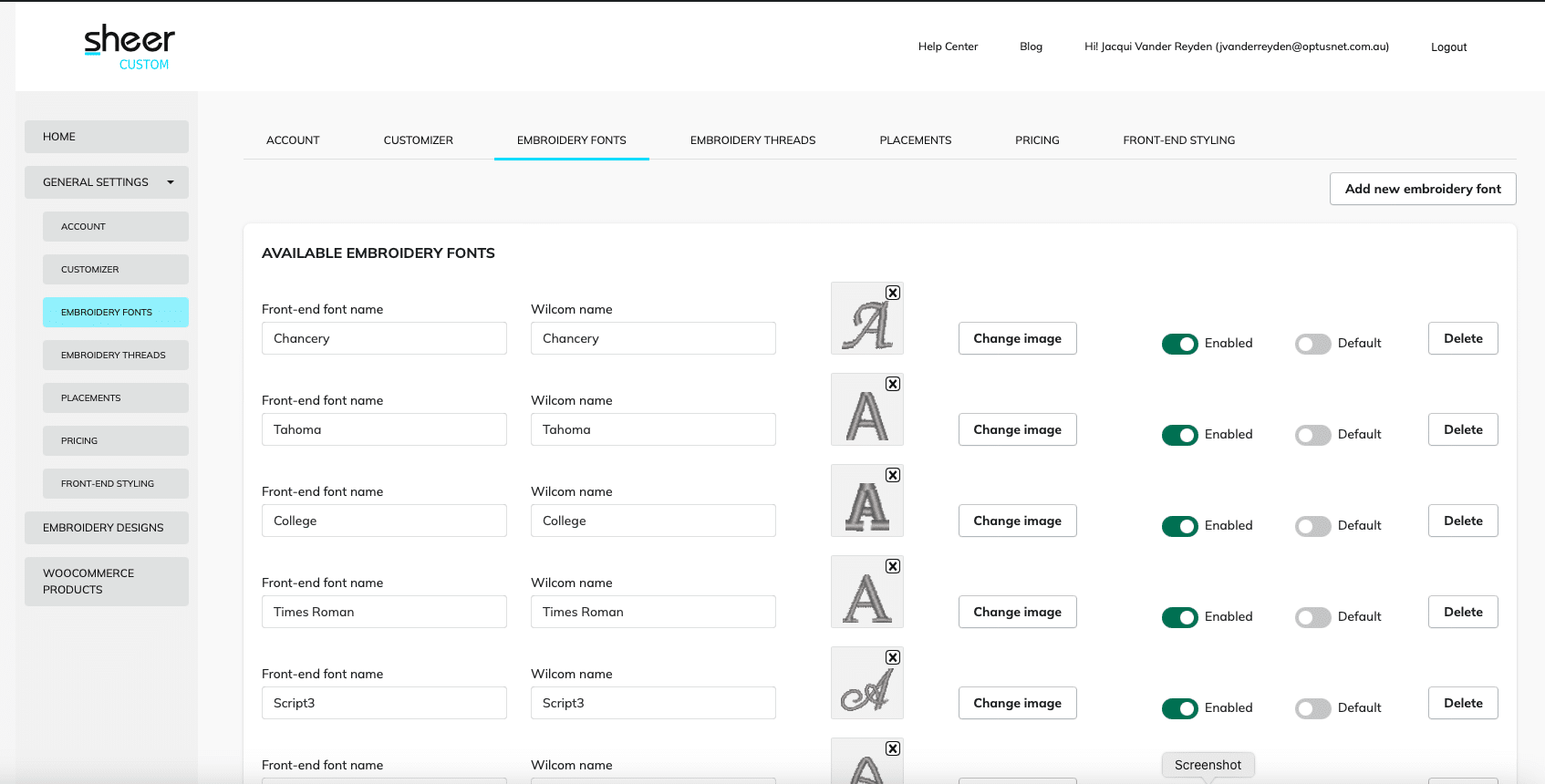
Task: Remove the Times Roman font preview image
Action: pyautogui.click(x=893, y=566)
